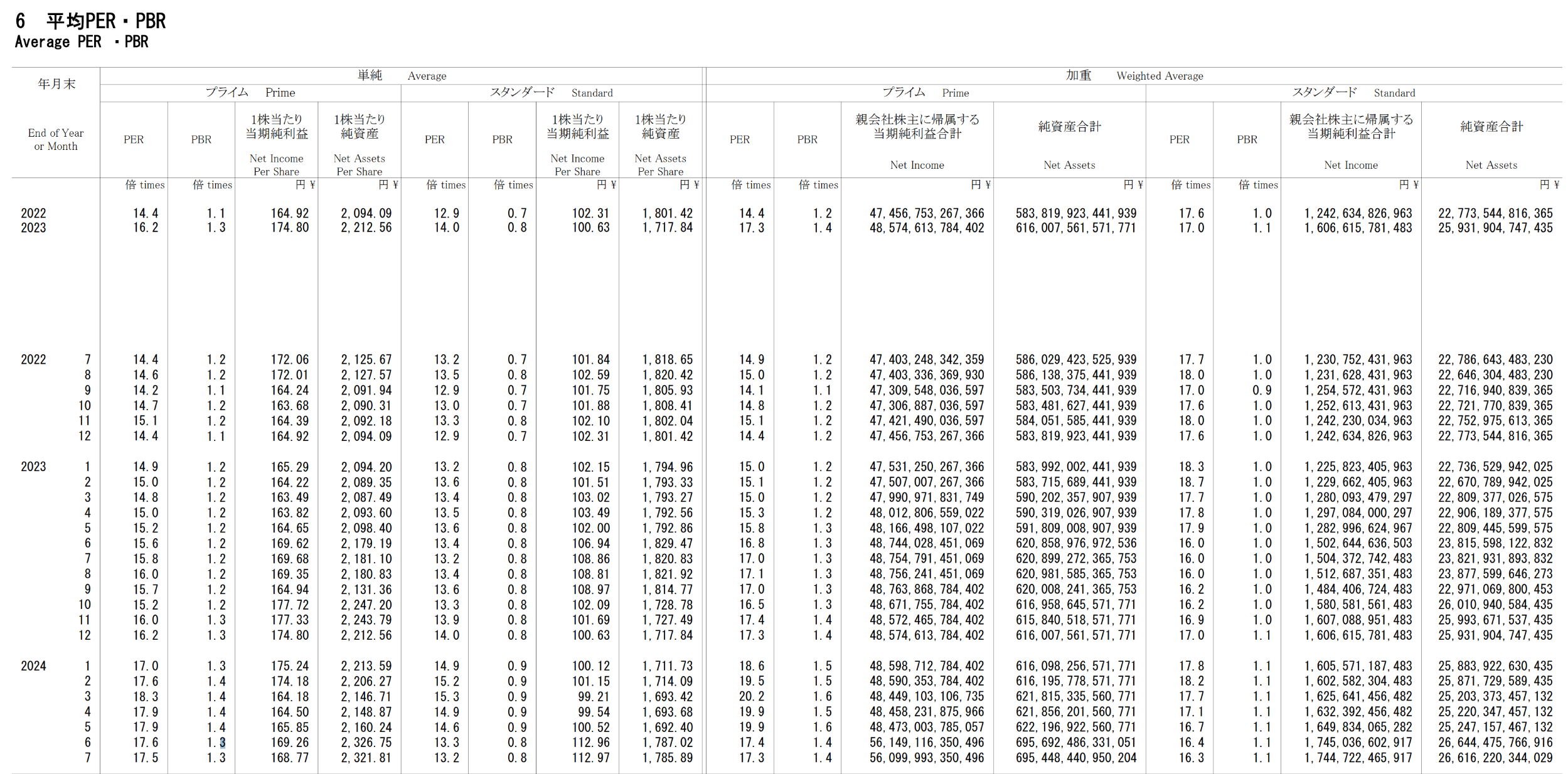Click the value '1,692.40'
The image size is (1568, 774).
pos(668,728)
